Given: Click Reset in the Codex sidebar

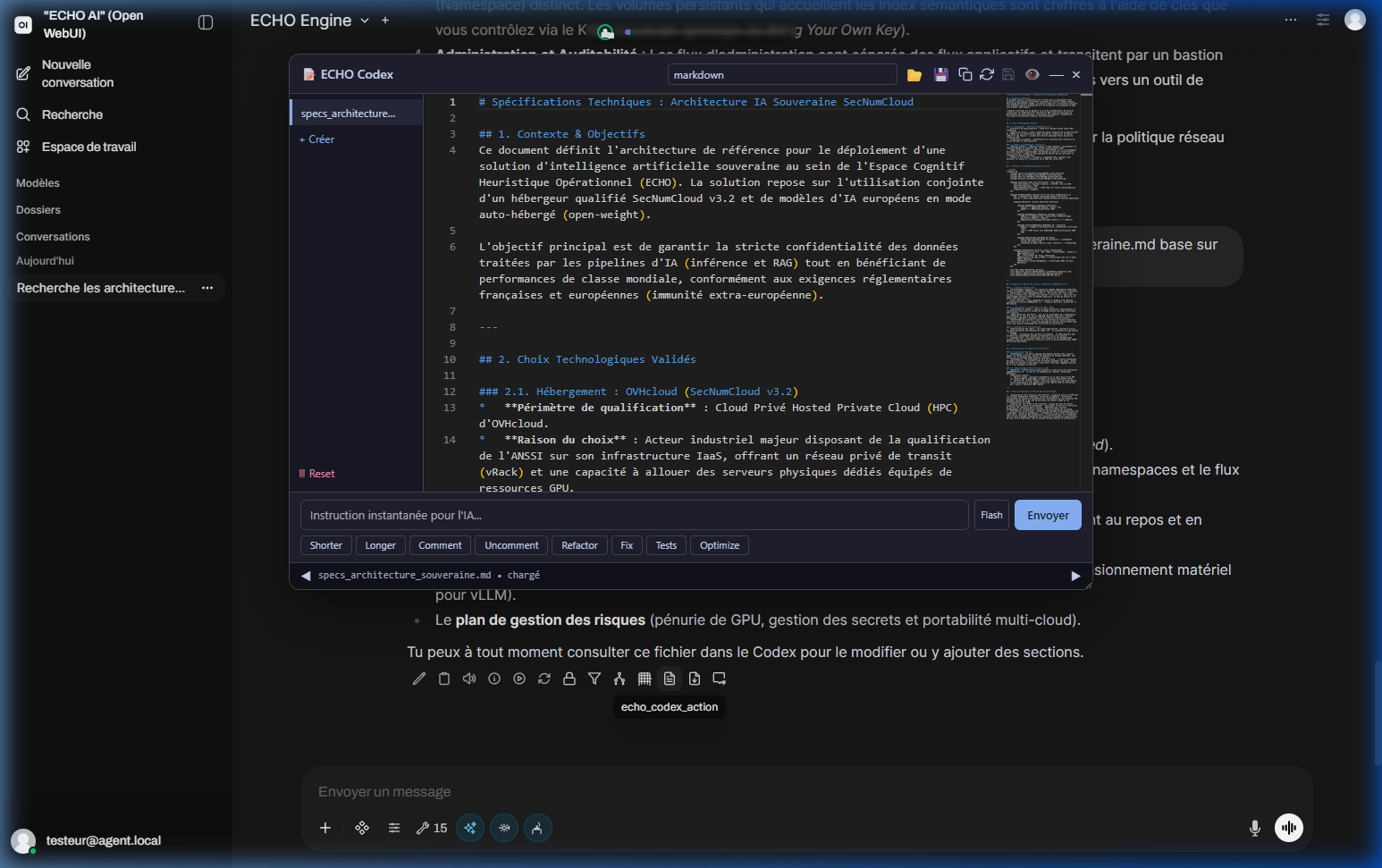Looking at the screenshot, I should pos(316,474).
